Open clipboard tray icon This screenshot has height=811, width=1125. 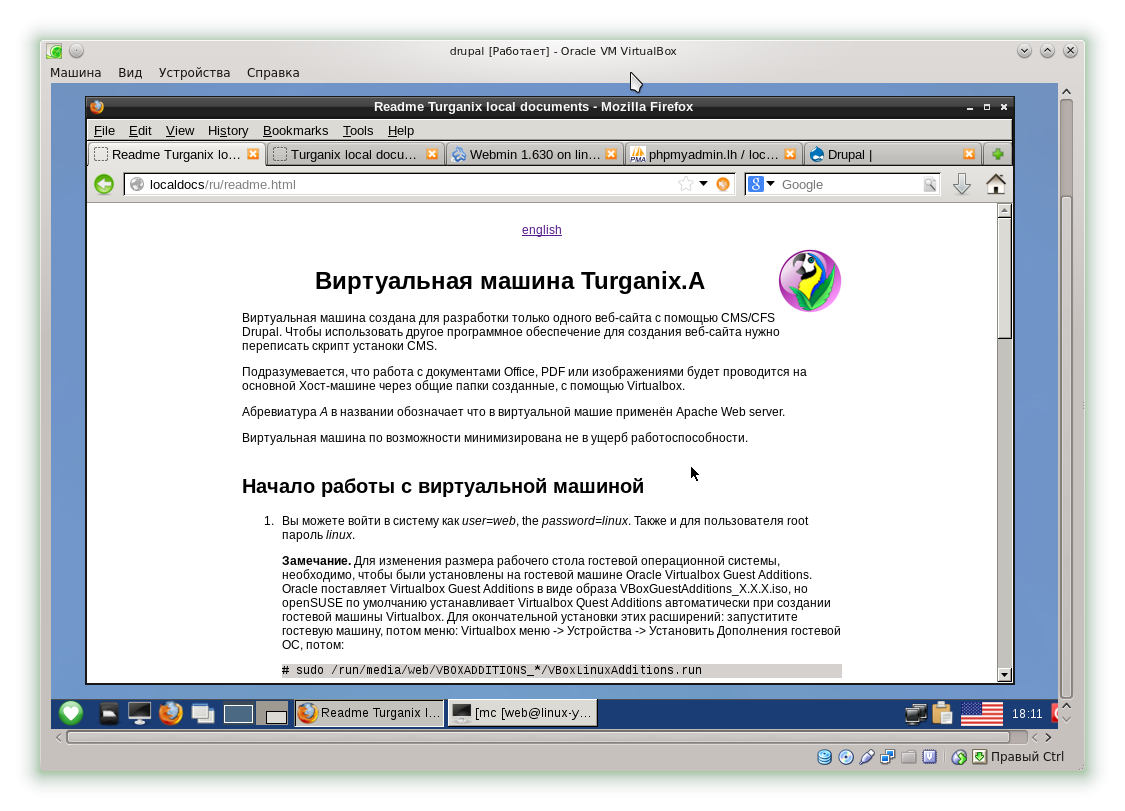pyautogui.click(x=942, y=713)
